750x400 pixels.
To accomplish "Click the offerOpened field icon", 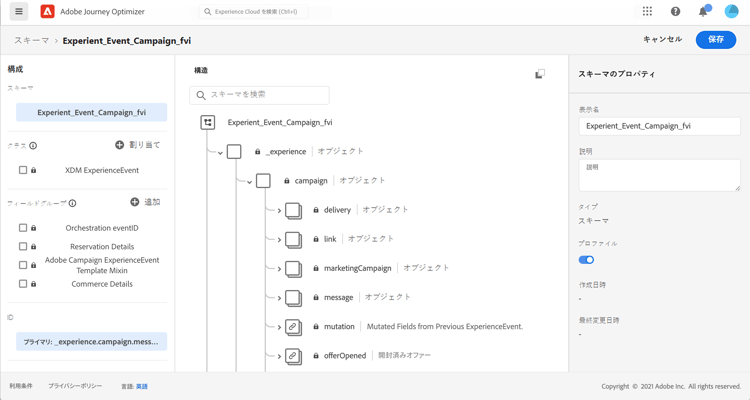I will (x=293, y=356).
